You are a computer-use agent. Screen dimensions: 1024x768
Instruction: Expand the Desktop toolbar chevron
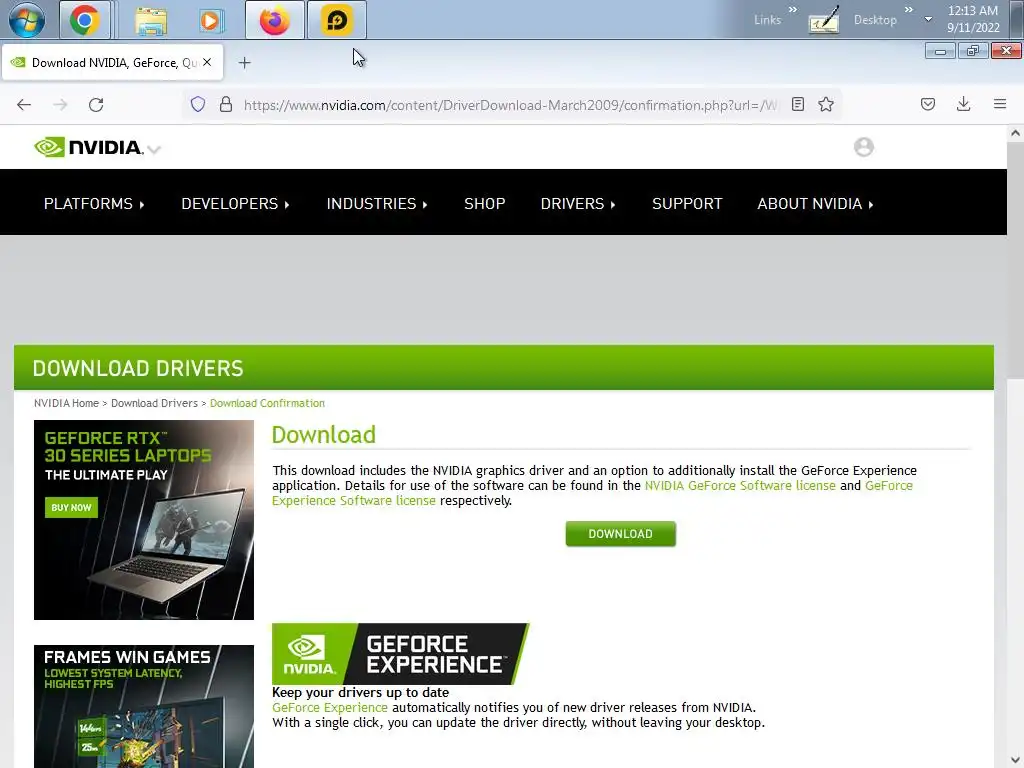click(x=908, y=10)
